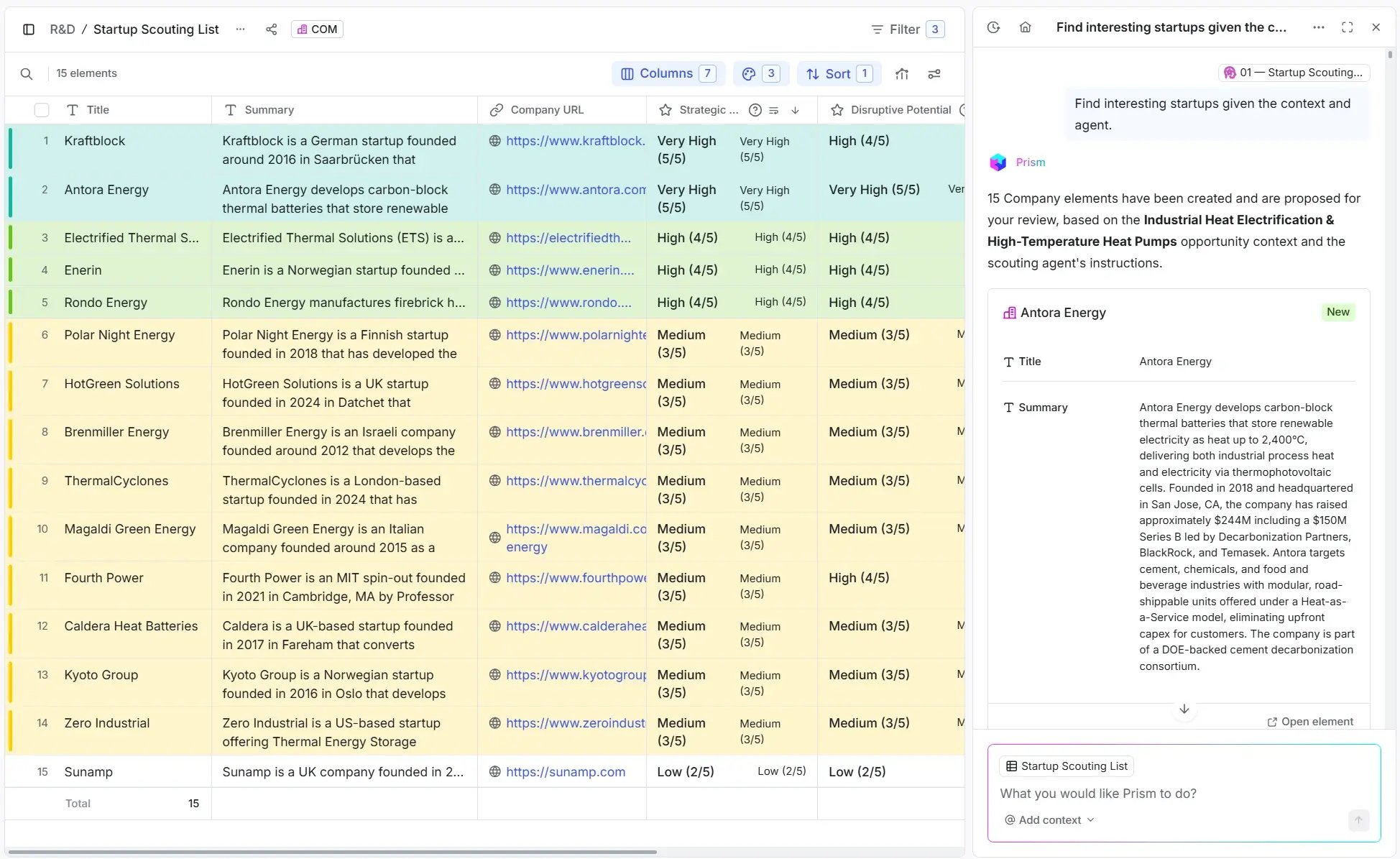Click the 01 — Startup Scouting agent chip
The width and height of the screenshot is (1400, 859).
click(1294, 73)
